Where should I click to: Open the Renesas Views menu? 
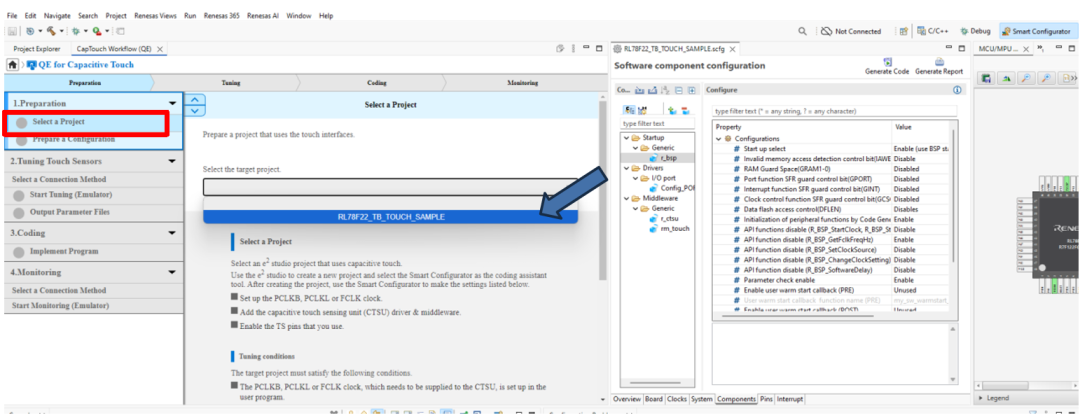[154, 16]
